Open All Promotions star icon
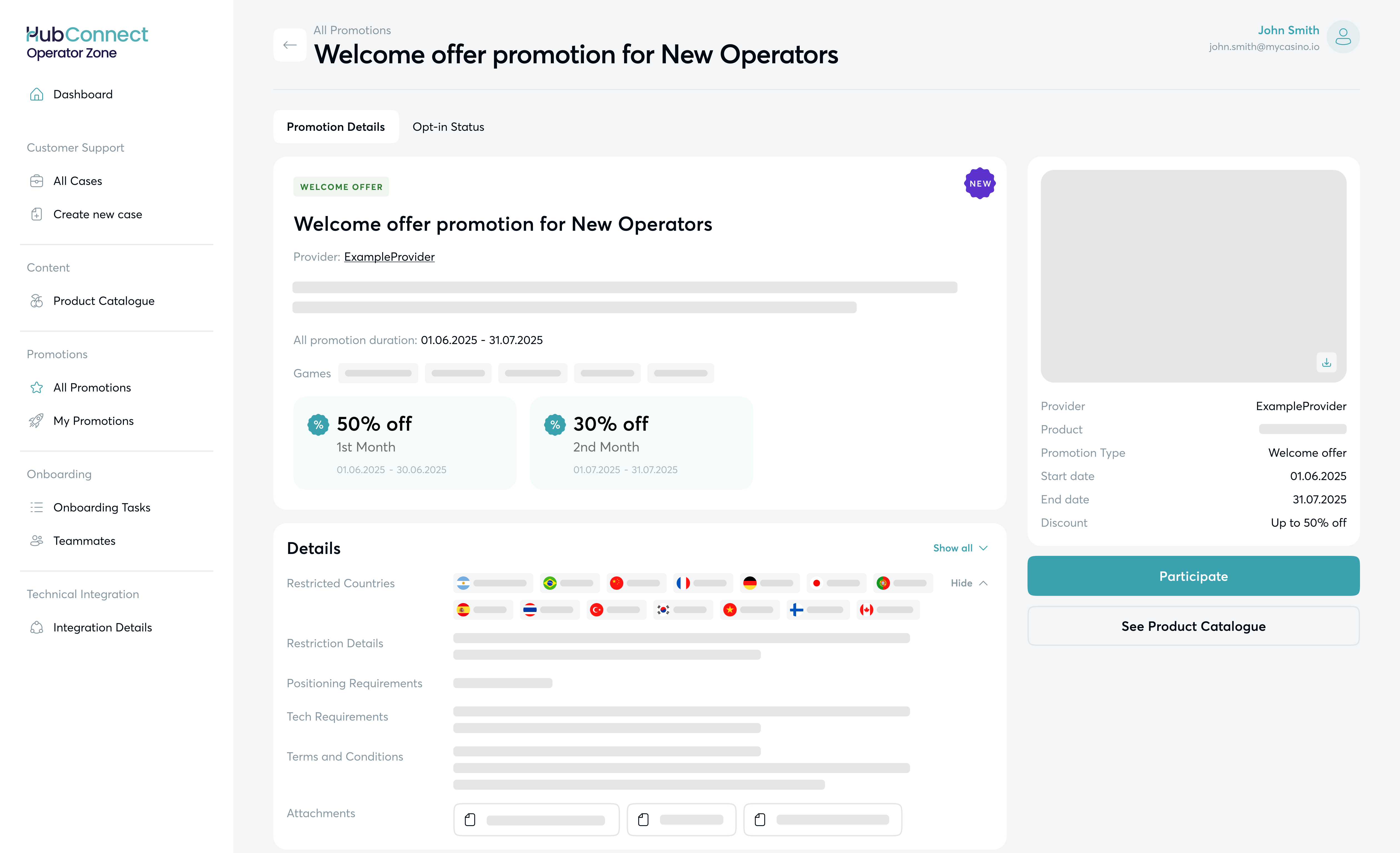Image resolution: width=1400 pixels, height=853 pixels. coord(36,387)
